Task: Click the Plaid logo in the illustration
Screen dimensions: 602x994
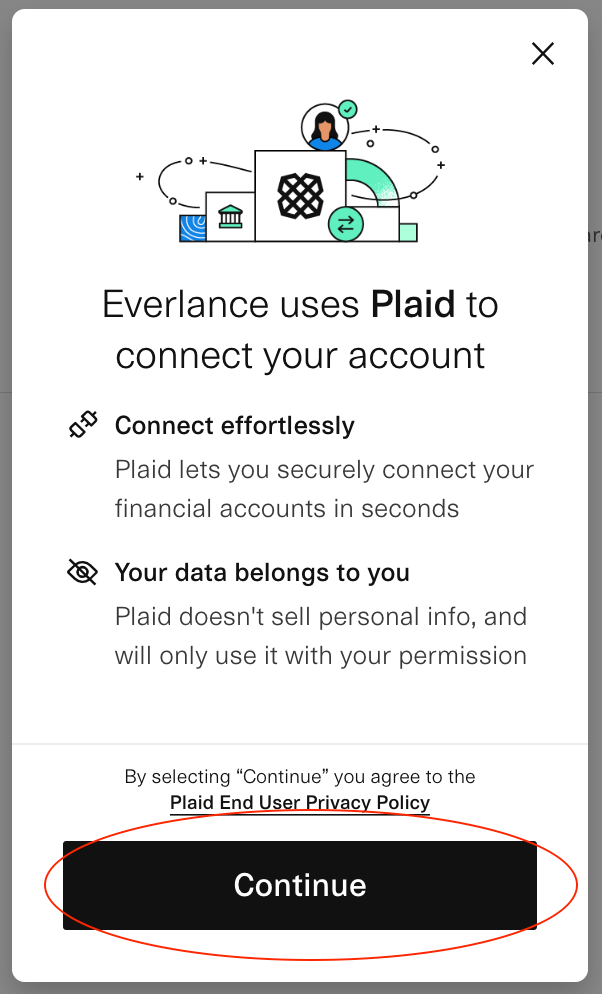Action: 300,196
